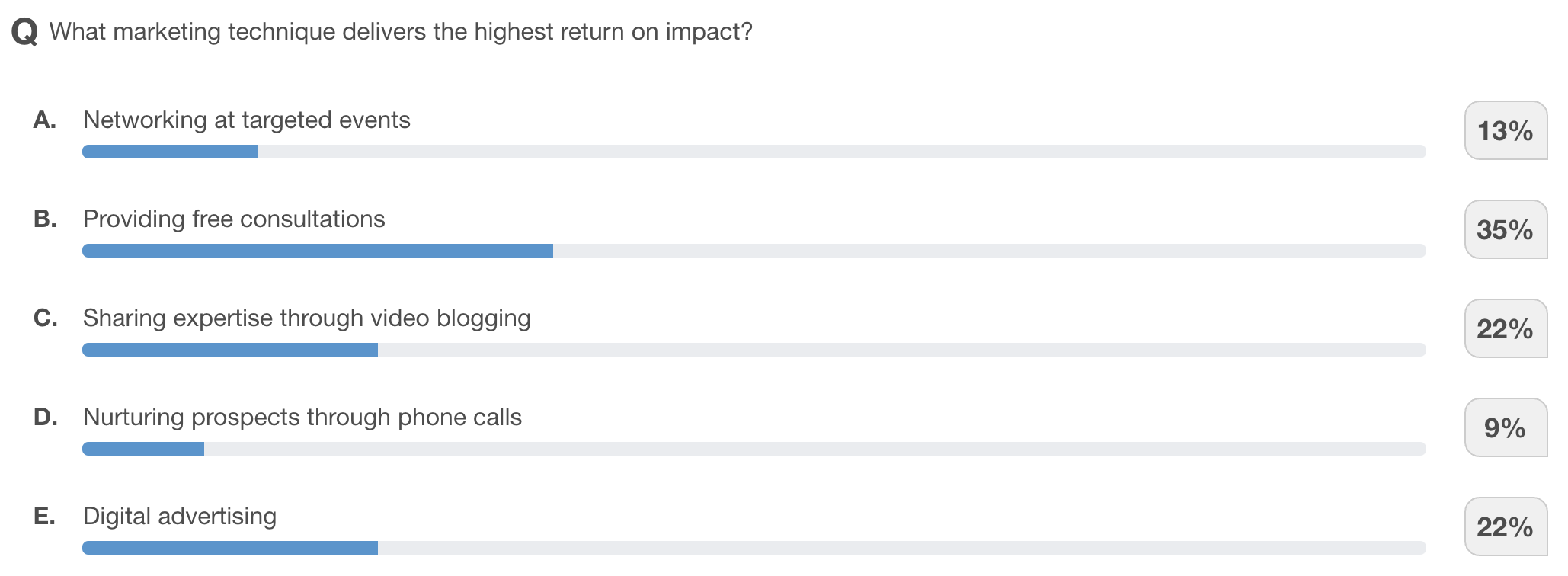Click the 13% result badge
1568x576 pixels.
coord(1505,131)
